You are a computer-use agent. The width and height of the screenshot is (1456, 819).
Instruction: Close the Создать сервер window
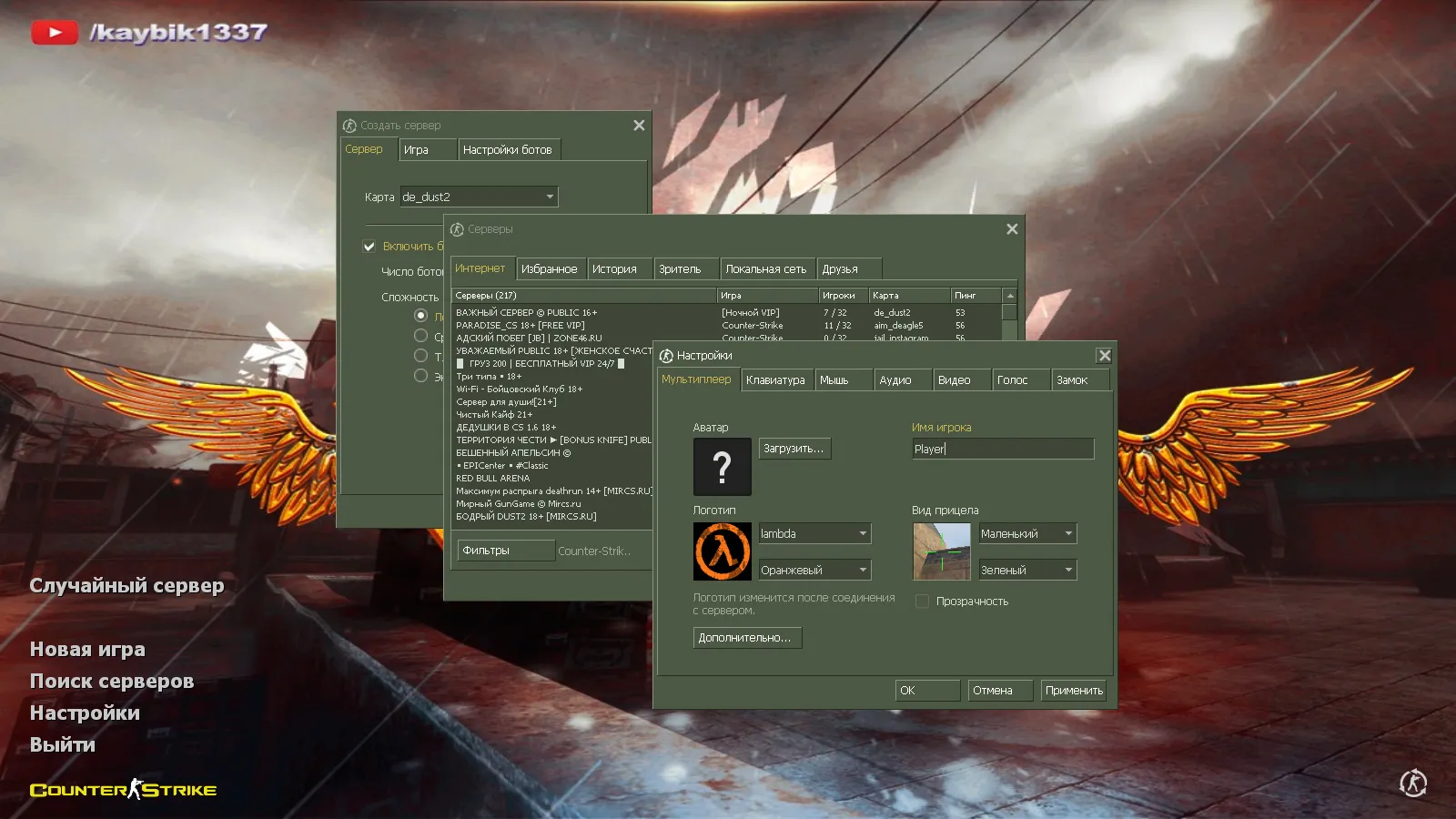pos(639,126)
